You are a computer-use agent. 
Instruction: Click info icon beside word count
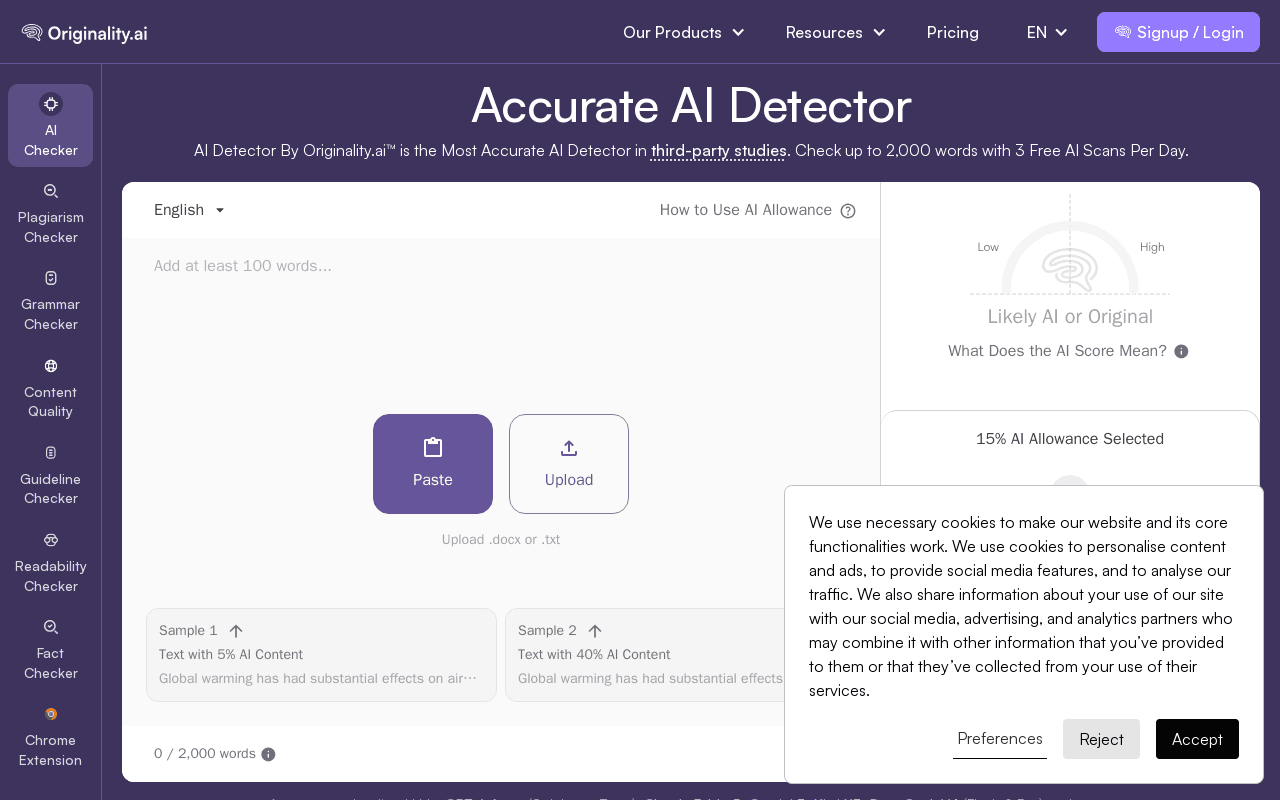click(268, 754)
